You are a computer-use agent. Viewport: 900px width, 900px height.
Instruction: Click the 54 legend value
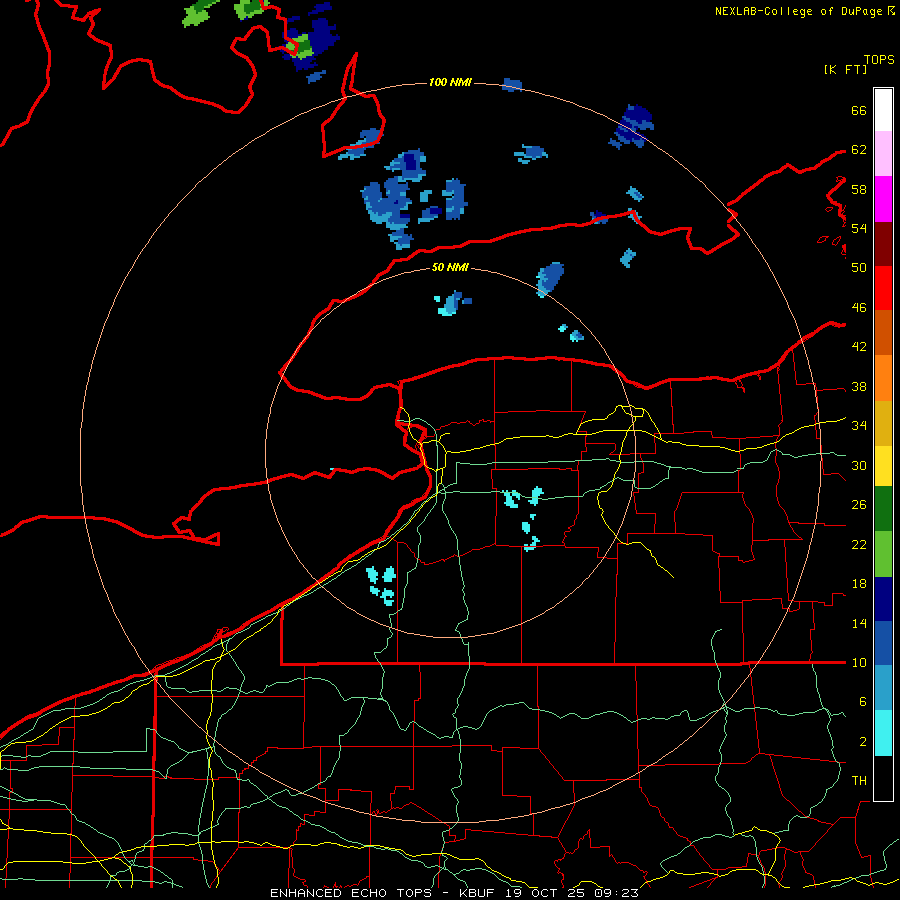pos(859,228)
